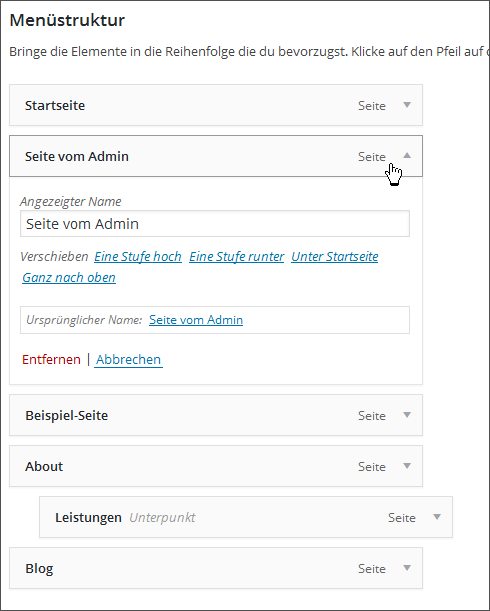Select the Beispiel-Seite menu item bar
490x611 pixels.
point(216,415)
